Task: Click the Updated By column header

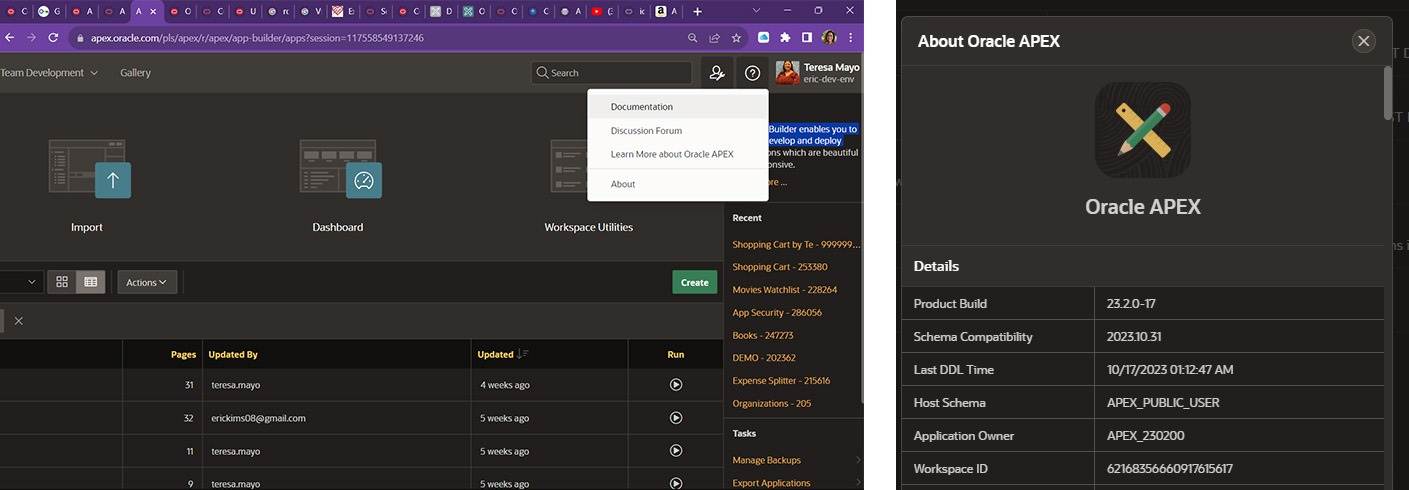Action: pos(233,354)
